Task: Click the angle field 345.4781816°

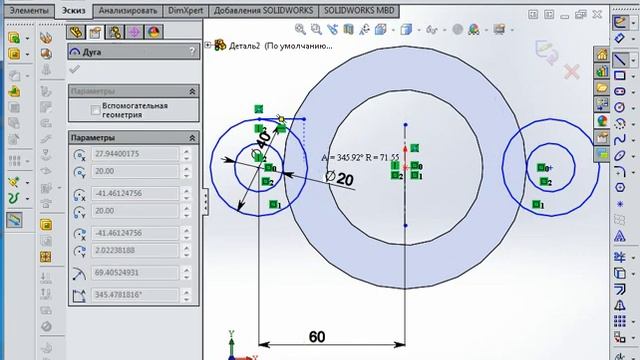Action: tap(135, 295)
